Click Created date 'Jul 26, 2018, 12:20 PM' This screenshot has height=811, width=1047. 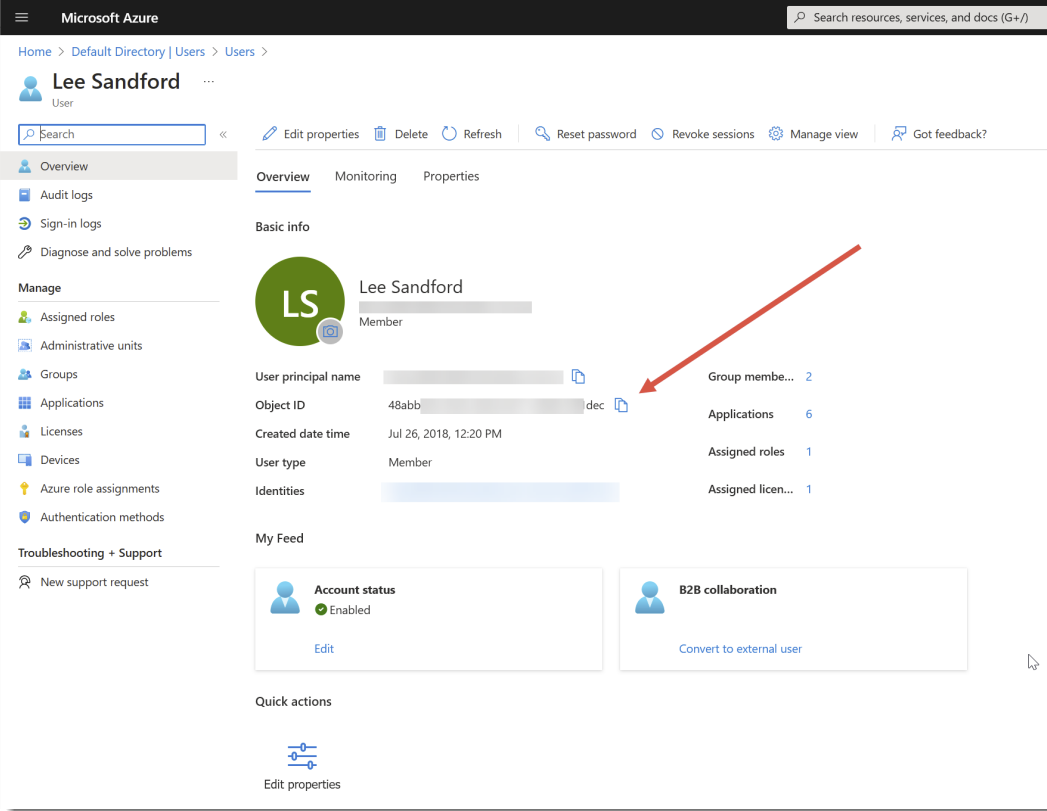(x=445, y=434)
